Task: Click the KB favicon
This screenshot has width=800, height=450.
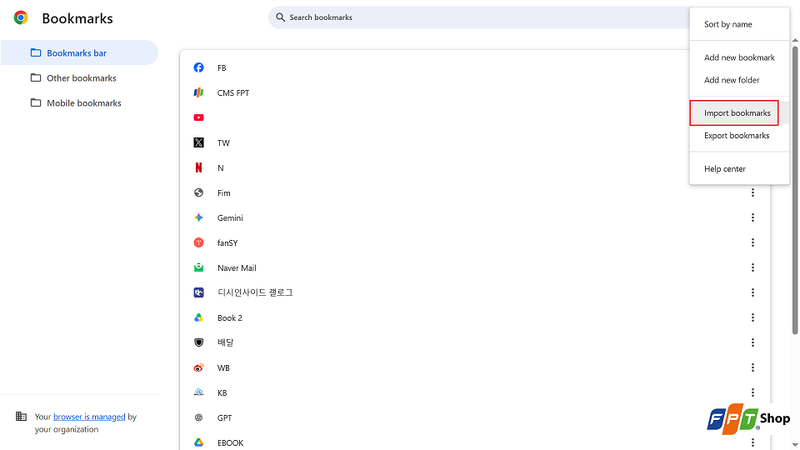Action: [198, 392]
